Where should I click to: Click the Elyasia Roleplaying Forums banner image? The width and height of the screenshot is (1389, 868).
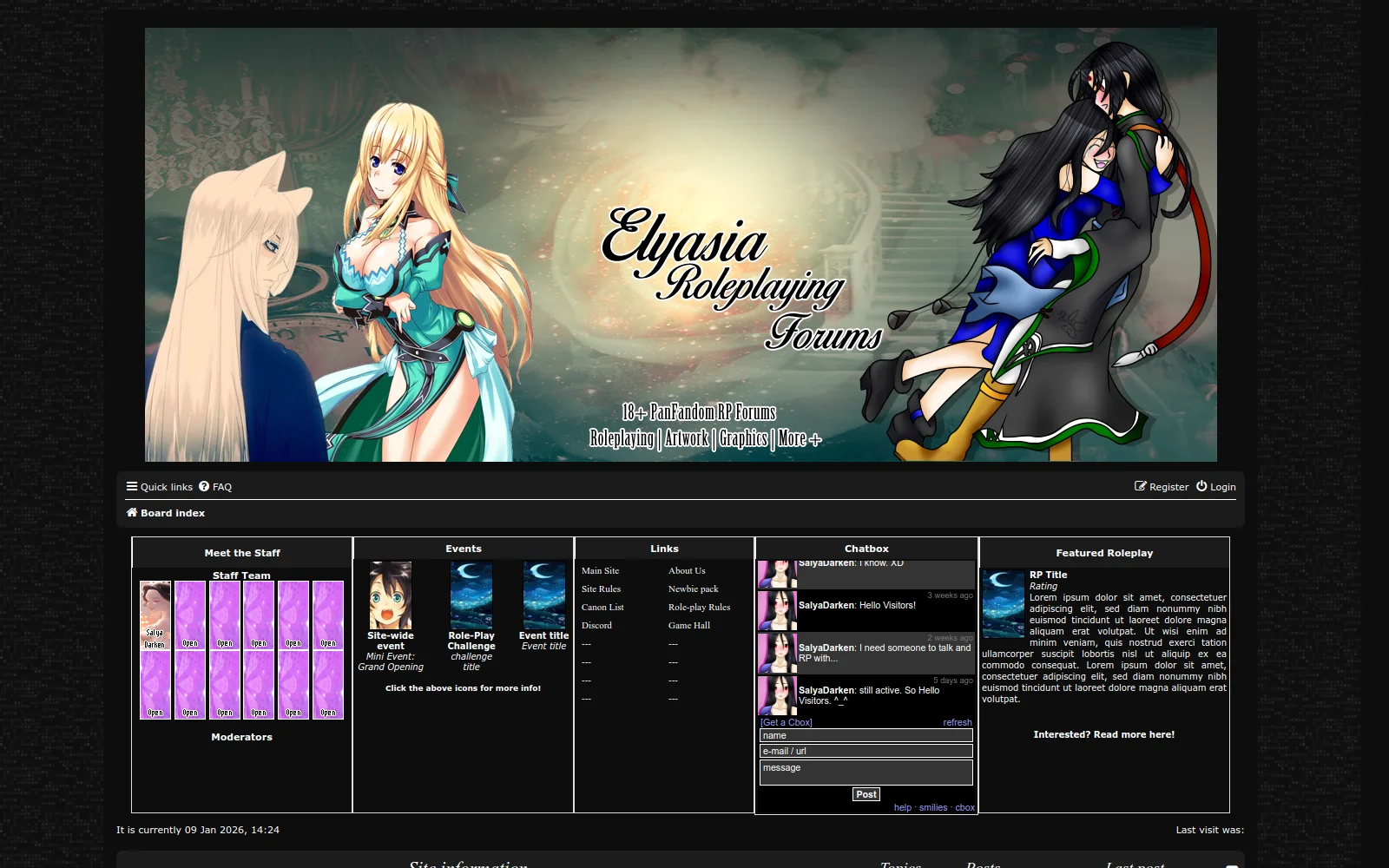pos(681,245)
